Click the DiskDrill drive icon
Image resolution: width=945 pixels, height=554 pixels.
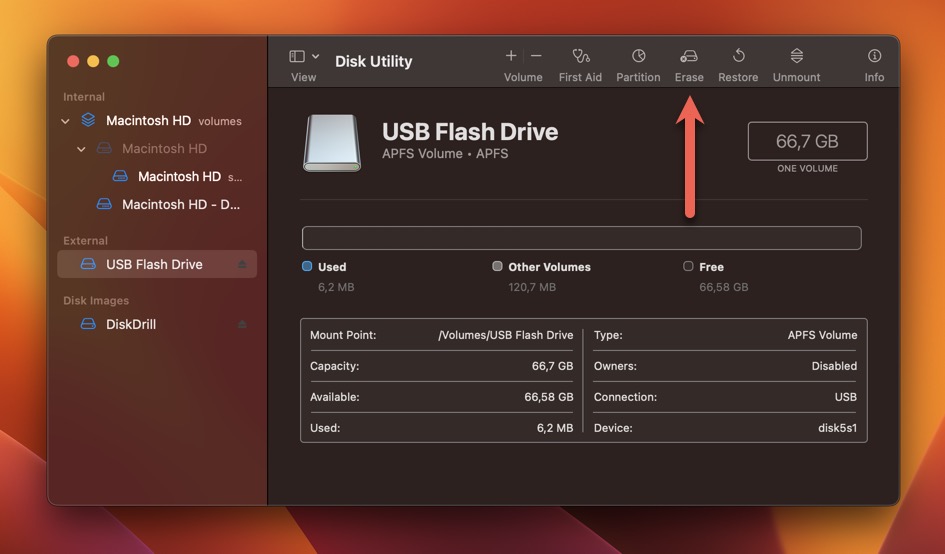[88, 324]
